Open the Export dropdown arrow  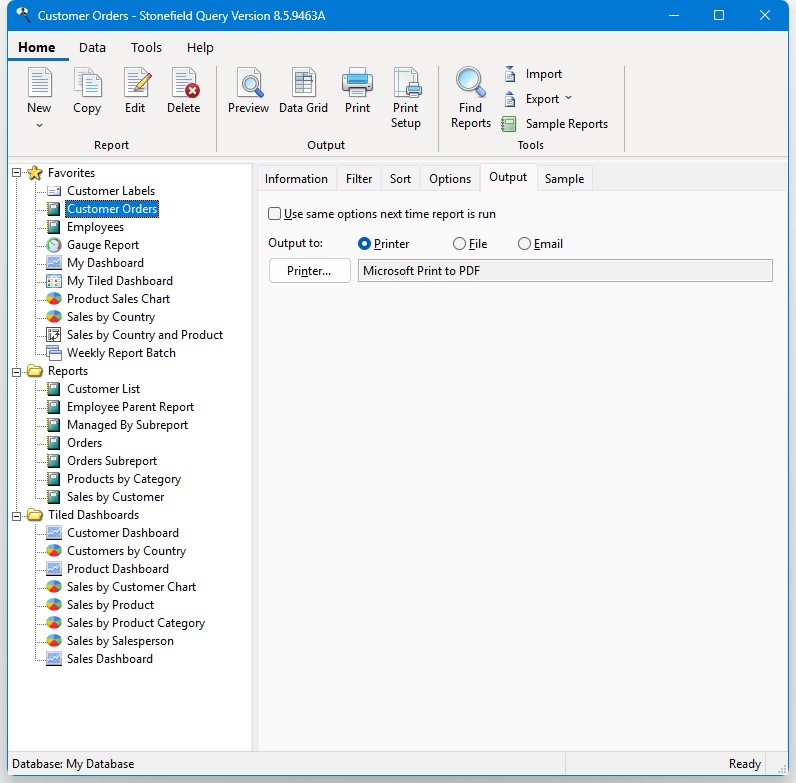568,99
